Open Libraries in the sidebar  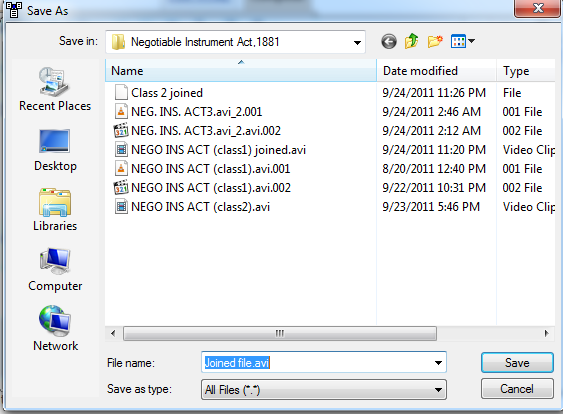55,210
